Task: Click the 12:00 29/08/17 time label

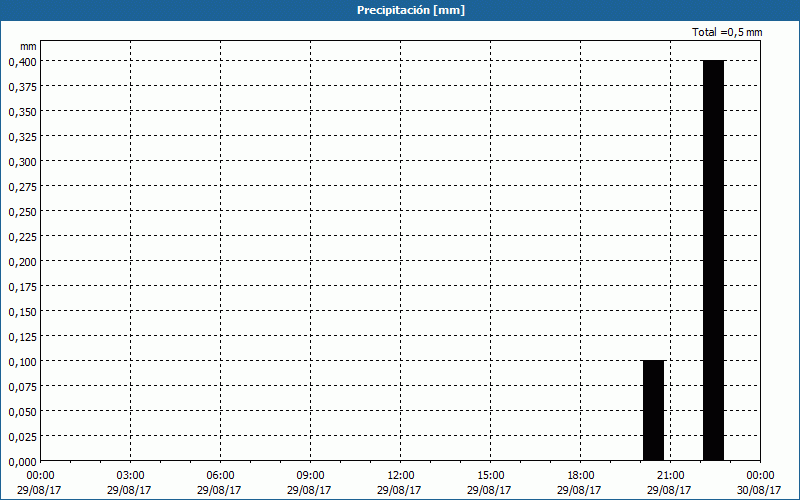Action: pos(399,483)
